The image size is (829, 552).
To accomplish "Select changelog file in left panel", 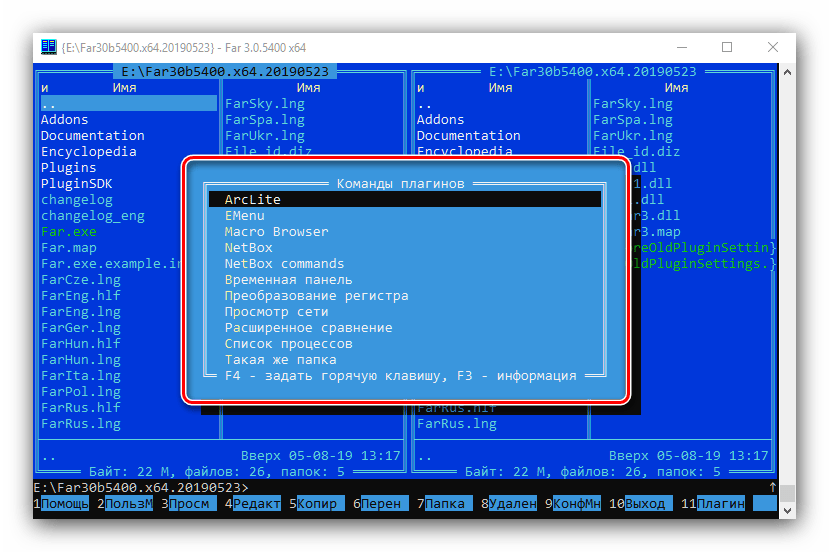I will click(77, 199).
